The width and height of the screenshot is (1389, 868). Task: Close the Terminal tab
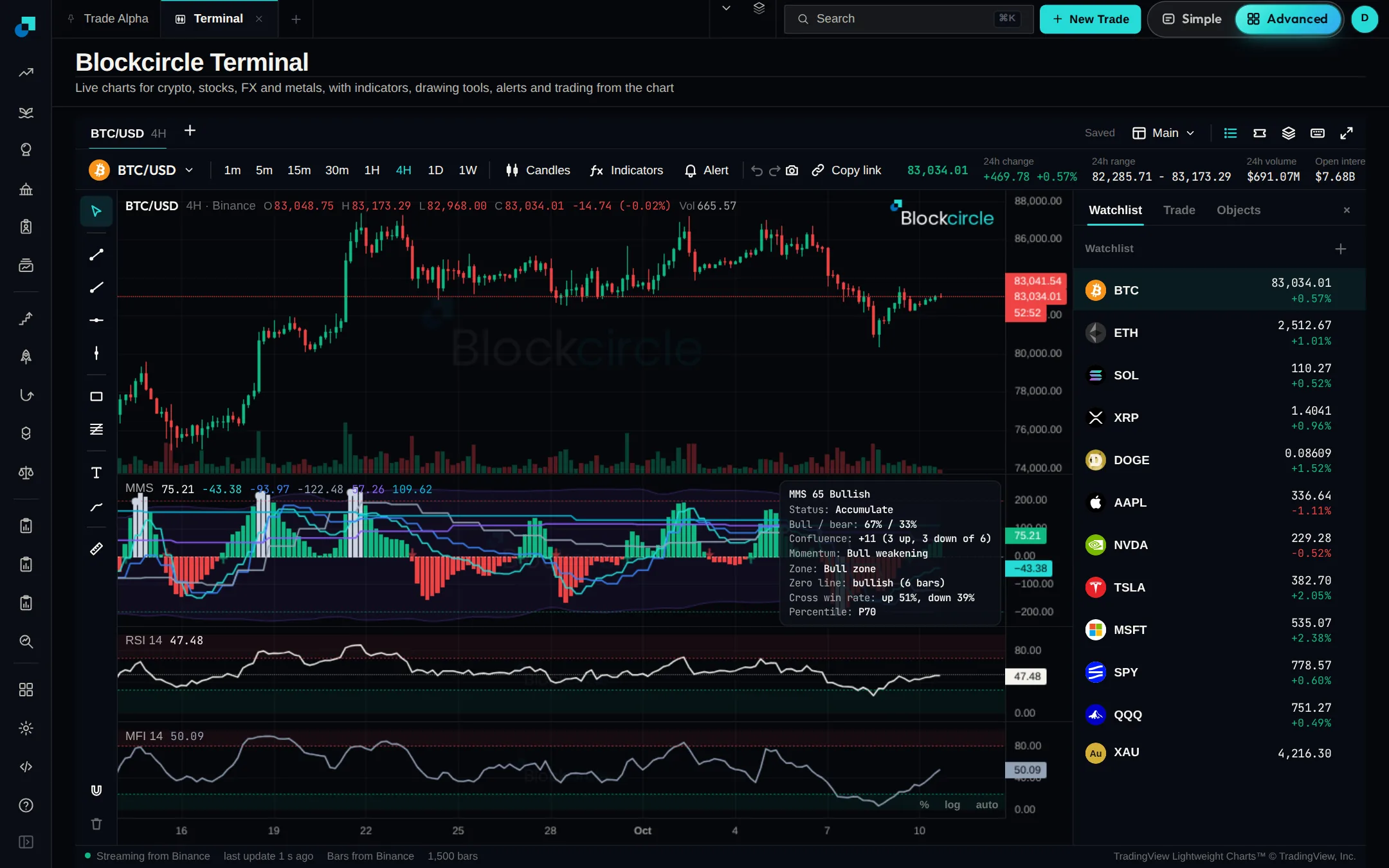(259, 19)
